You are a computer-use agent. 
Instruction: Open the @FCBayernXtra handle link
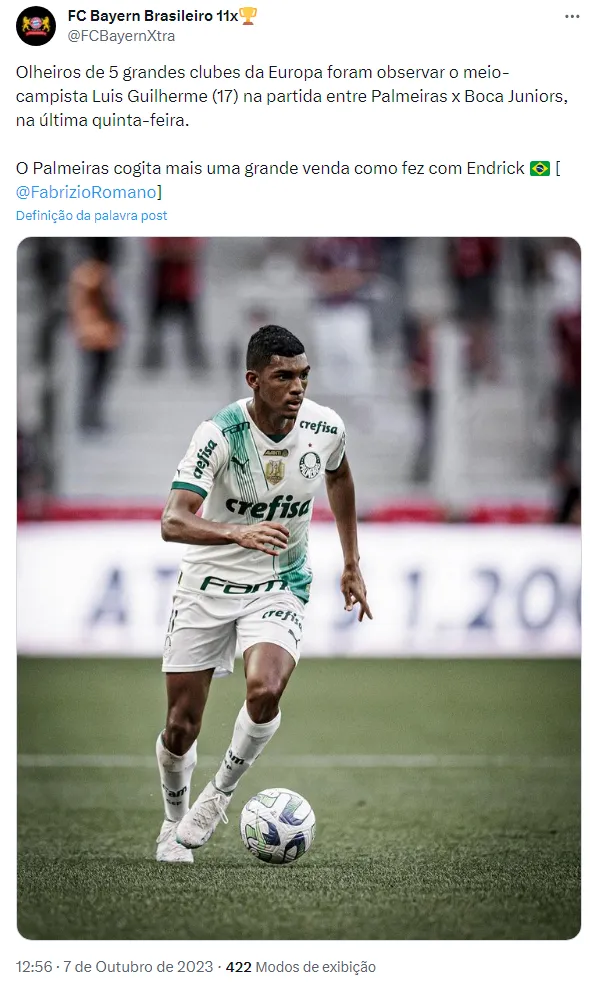click(121, 36)
